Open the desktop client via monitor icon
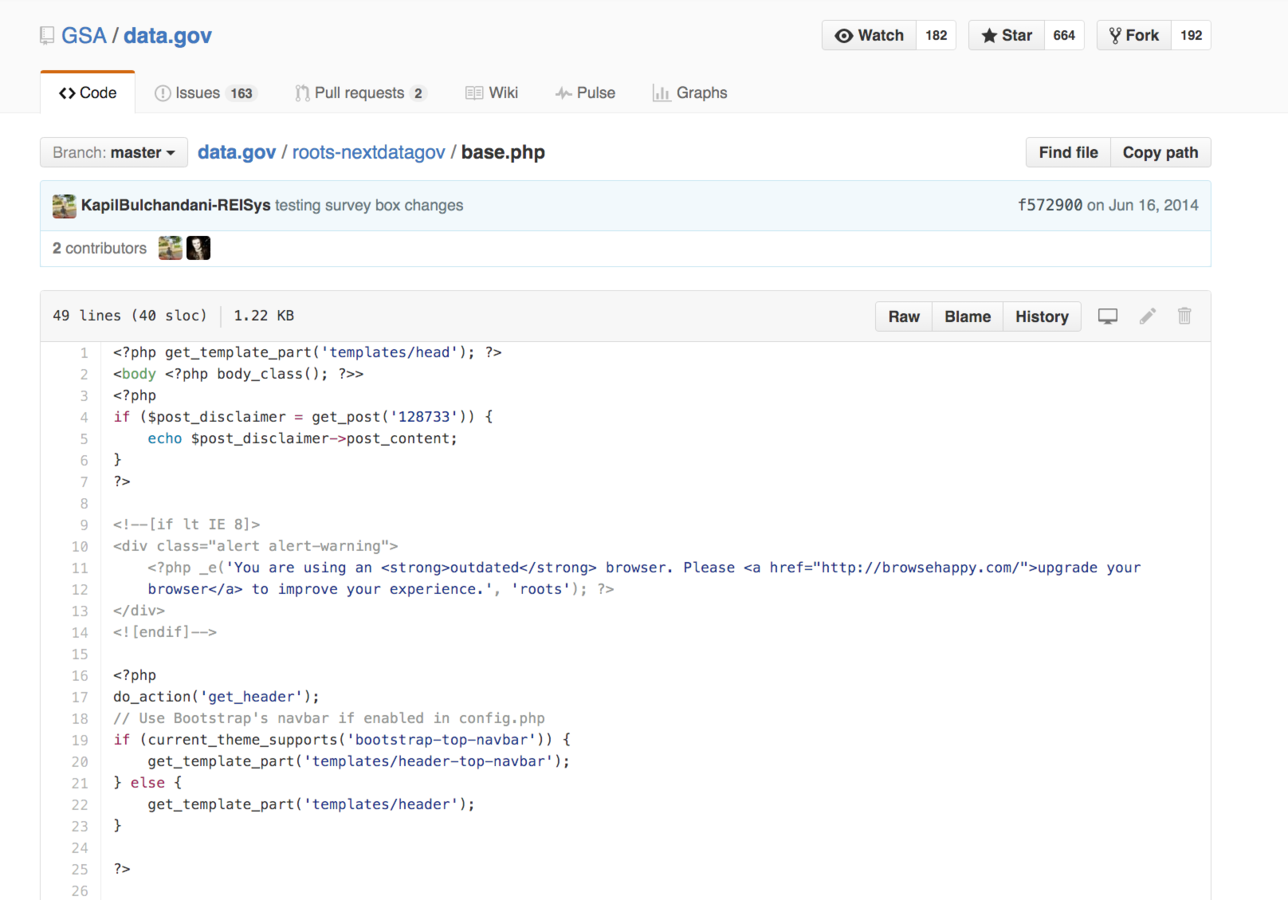Viewport: 1288px width, 900px height. (1107, 316)
